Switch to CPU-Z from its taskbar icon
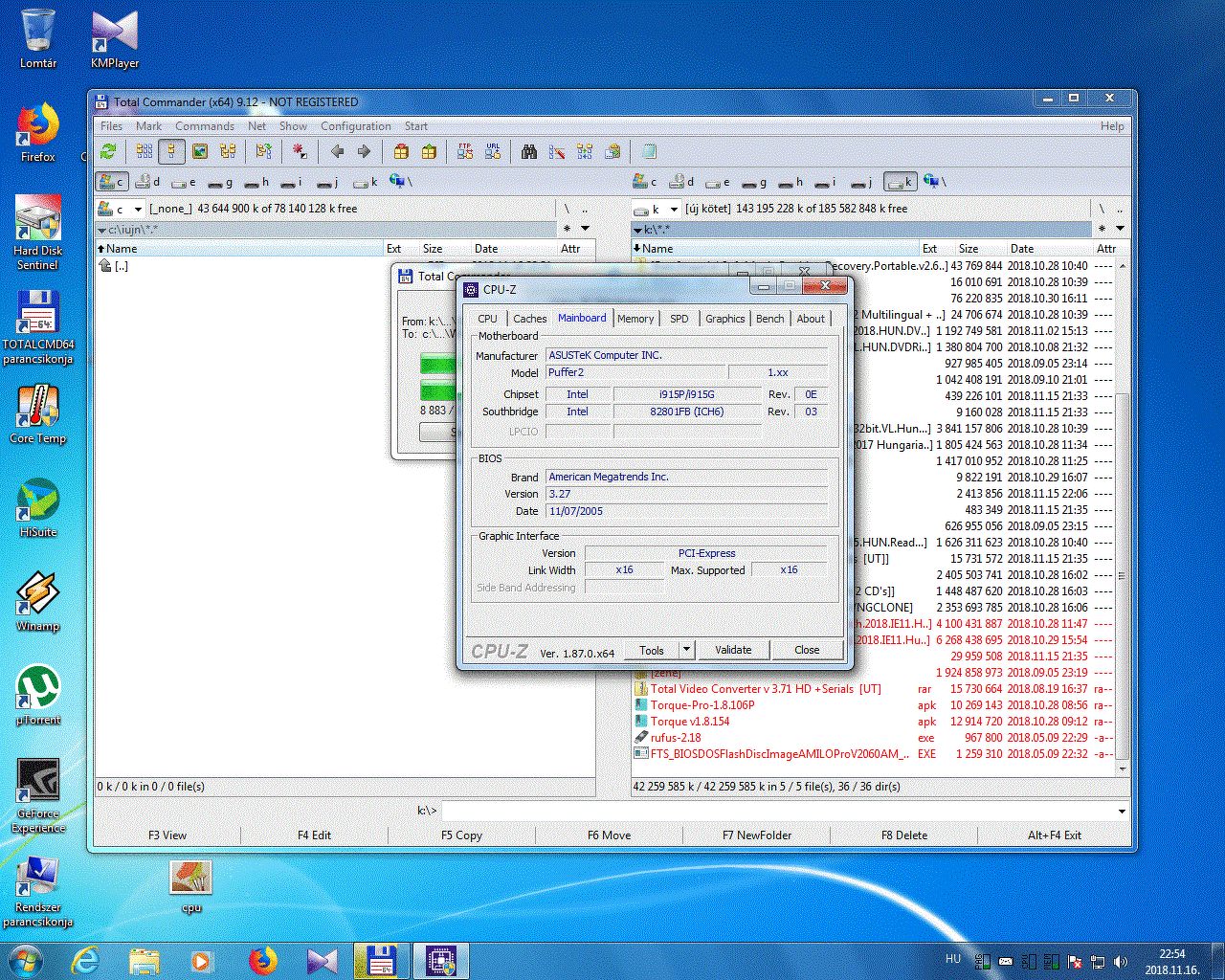This screenshot has width=1225, height=980. (441, 960)
